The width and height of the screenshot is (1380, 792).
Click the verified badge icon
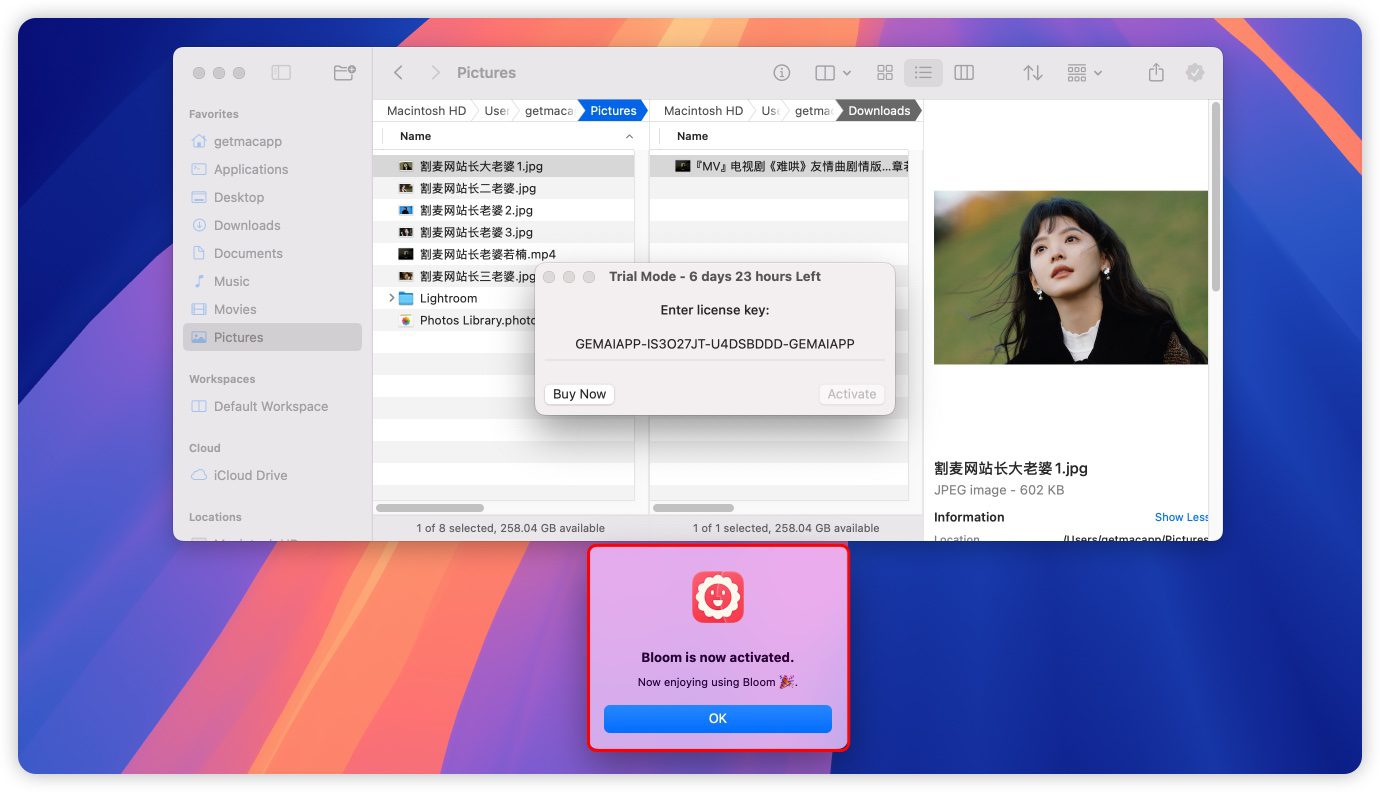pyautogui.click(x=1194, y=73)
